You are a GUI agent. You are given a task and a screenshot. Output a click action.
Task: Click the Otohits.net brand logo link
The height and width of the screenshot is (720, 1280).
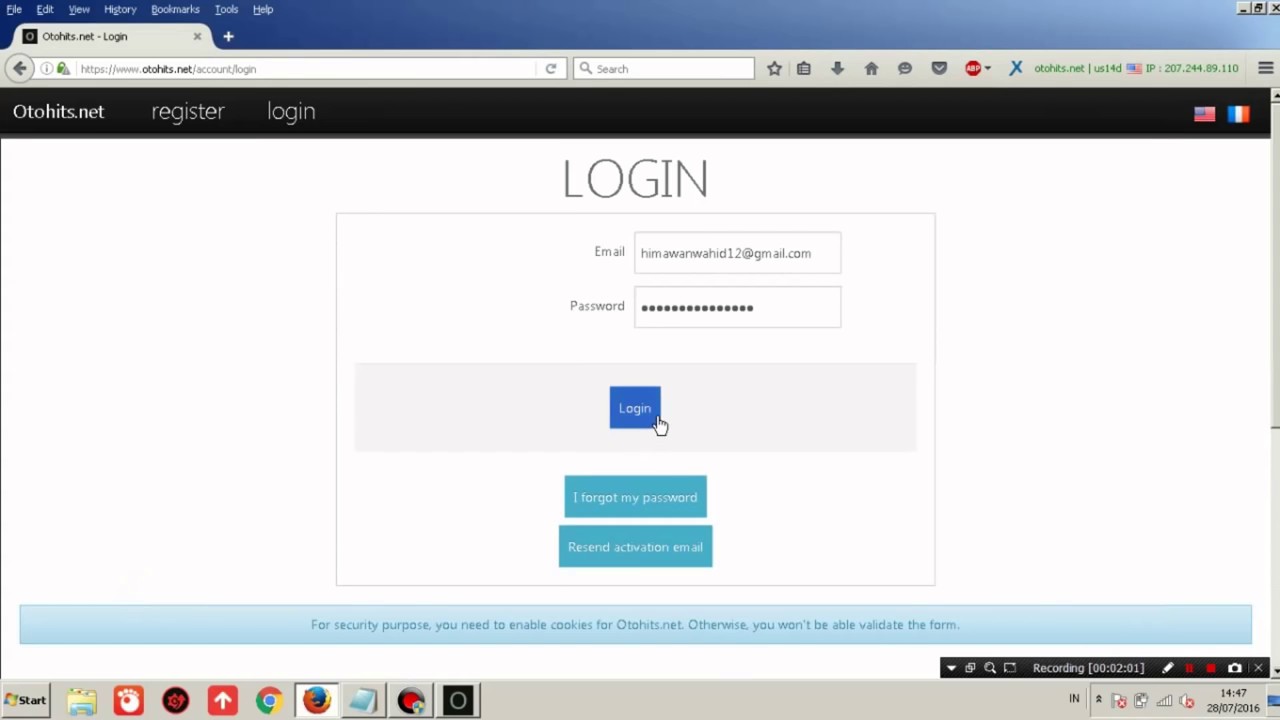click(x=58, y=111)
